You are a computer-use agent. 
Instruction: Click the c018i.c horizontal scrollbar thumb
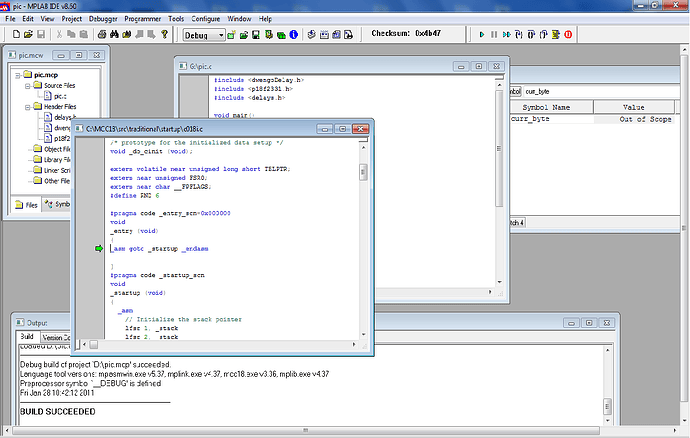pyautogui.click(x=94, y=345)
